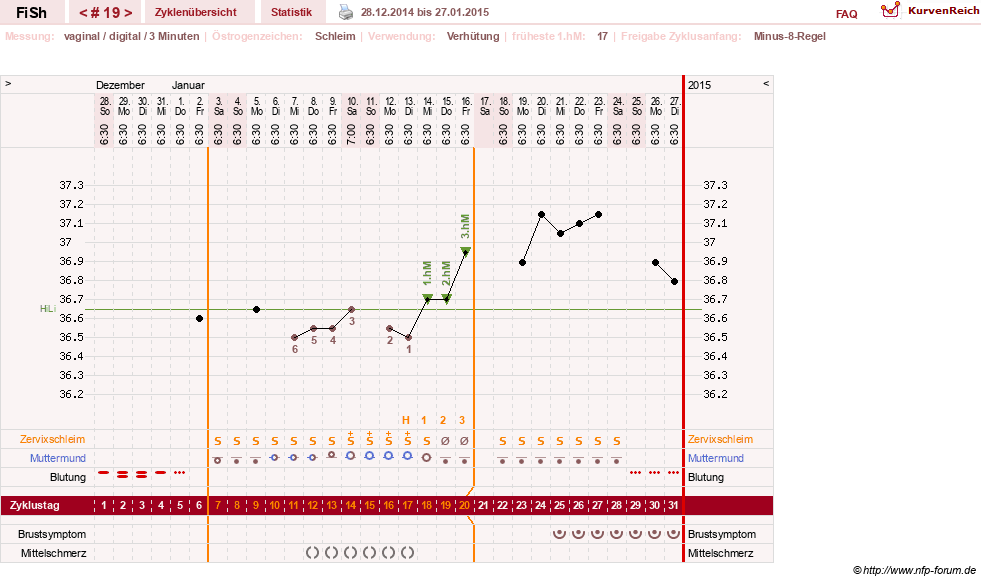Click the 2015 year label
This screenshot has height=582, width=981.
699,85
